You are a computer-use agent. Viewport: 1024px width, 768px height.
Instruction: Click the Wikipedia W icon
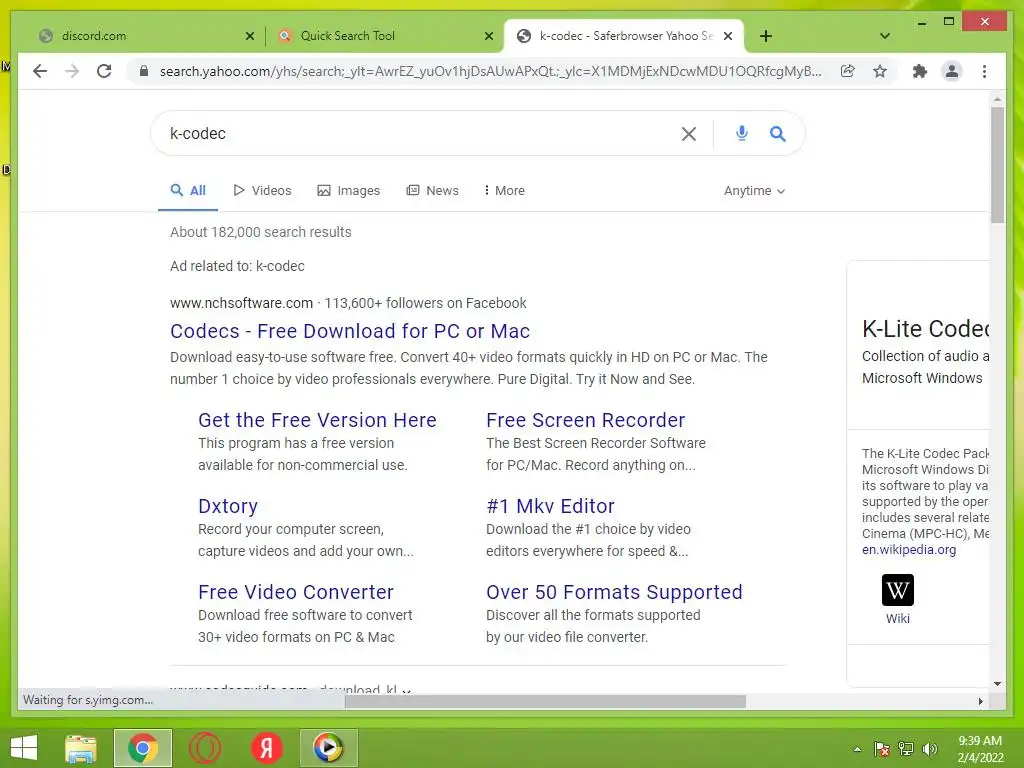tap(898, 590)
